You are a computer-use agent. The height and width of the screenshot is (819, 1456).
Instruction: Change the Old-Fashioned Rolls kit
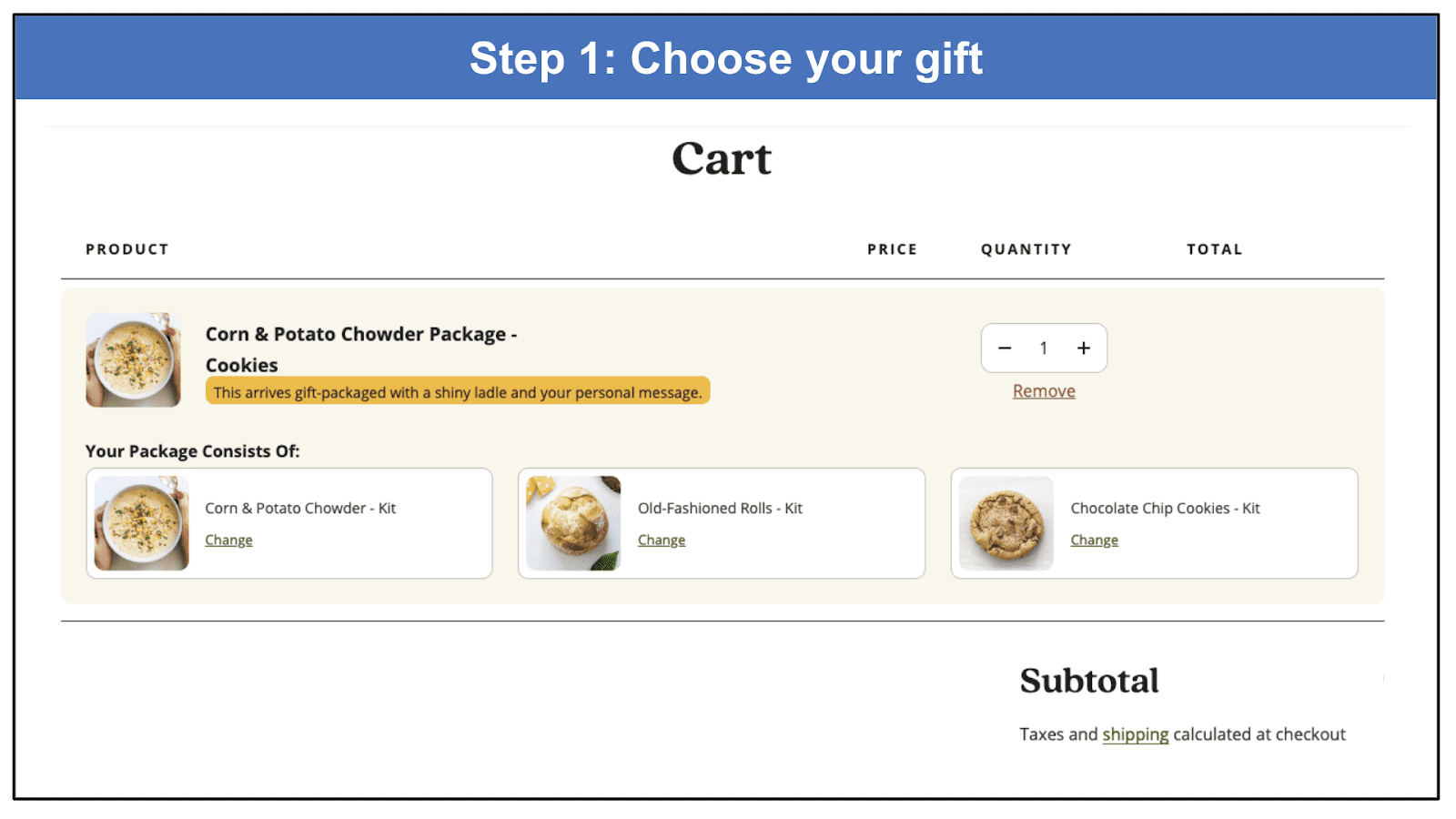662,540
